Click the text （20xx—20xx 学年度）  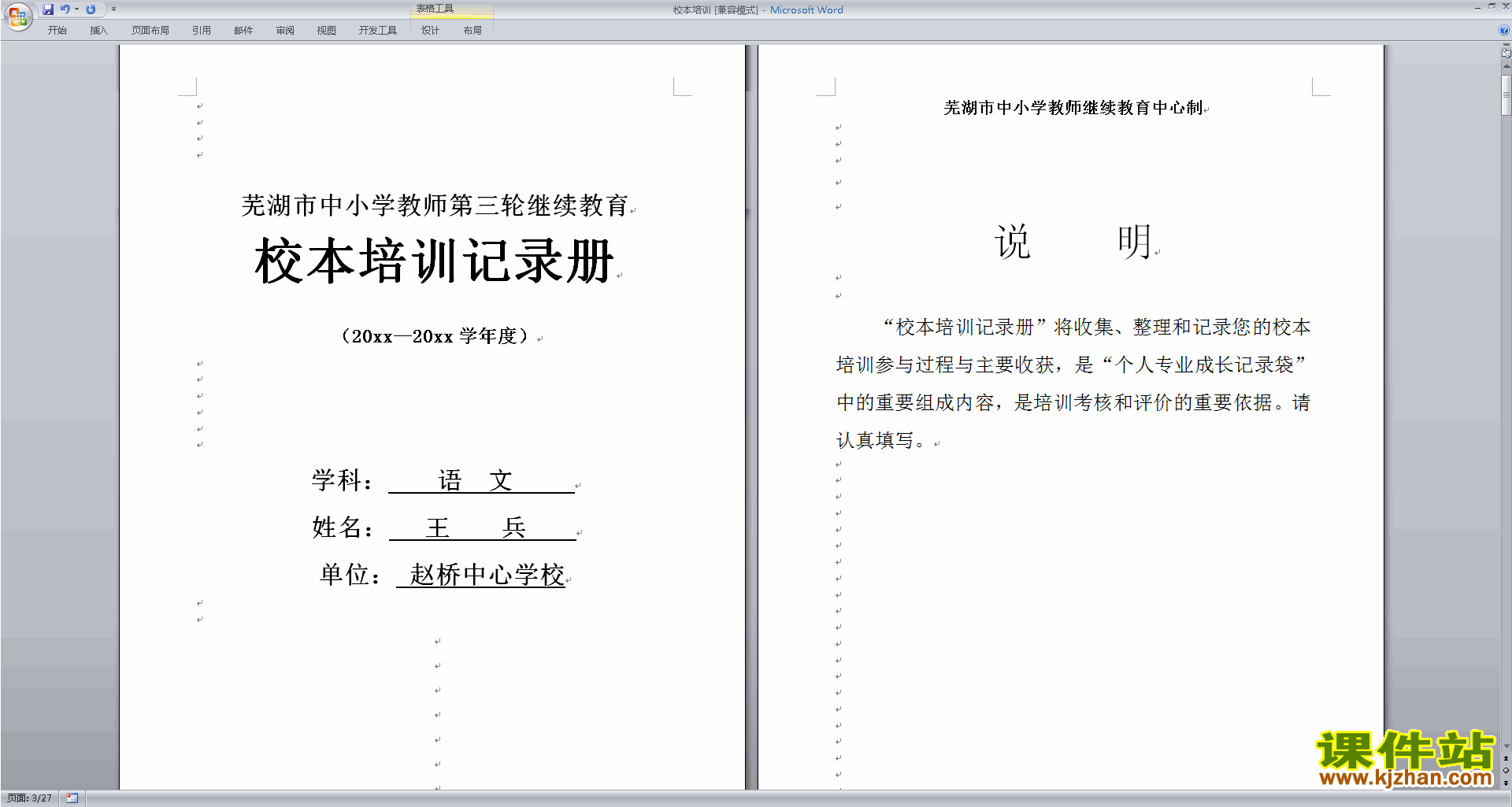tap(435, 336)
